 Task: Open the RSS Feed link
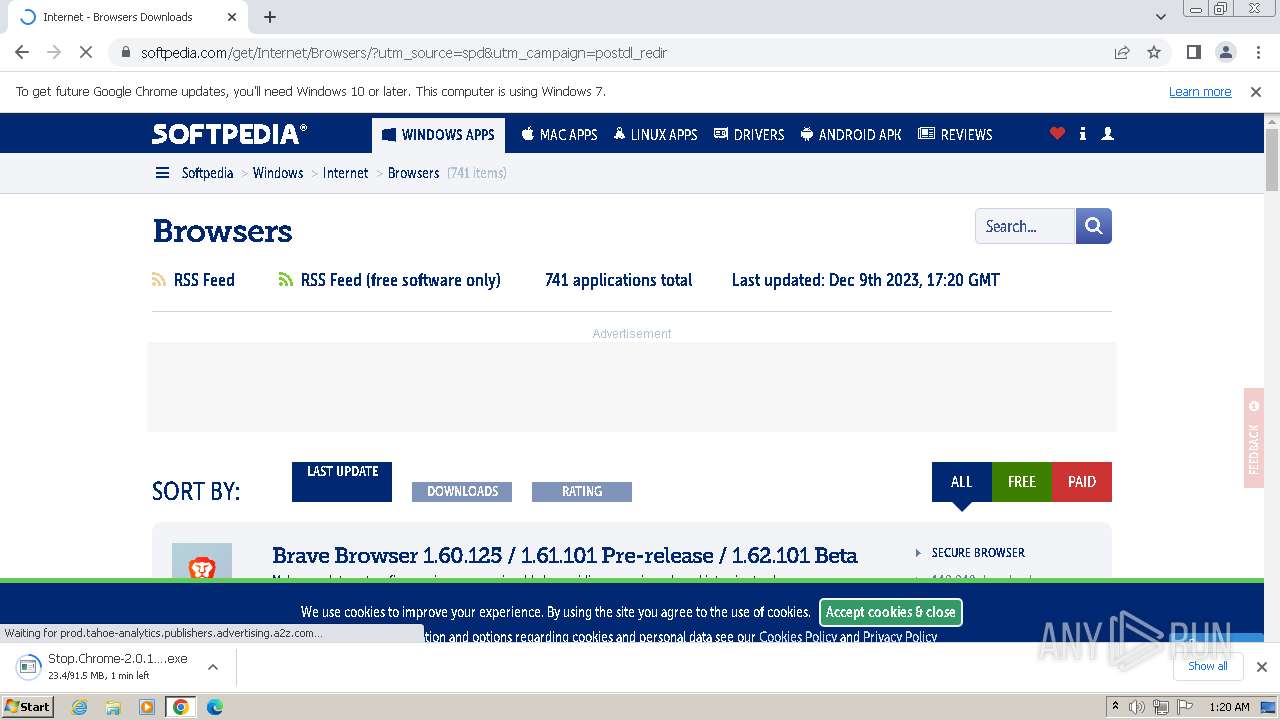pyautogui.click(x=194, y=280)
